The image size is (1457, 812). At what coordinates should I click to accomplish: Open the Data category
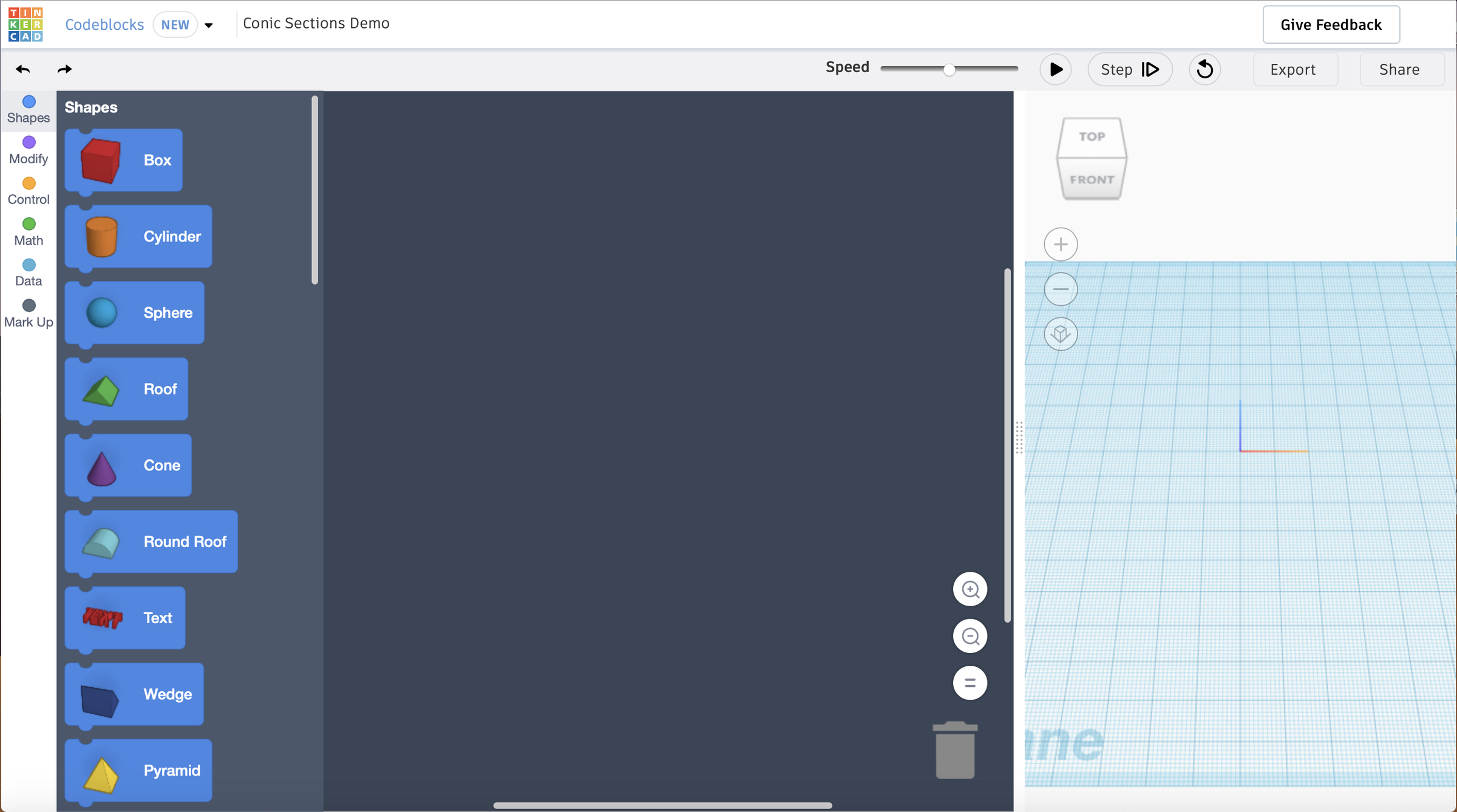click(28, 272)
